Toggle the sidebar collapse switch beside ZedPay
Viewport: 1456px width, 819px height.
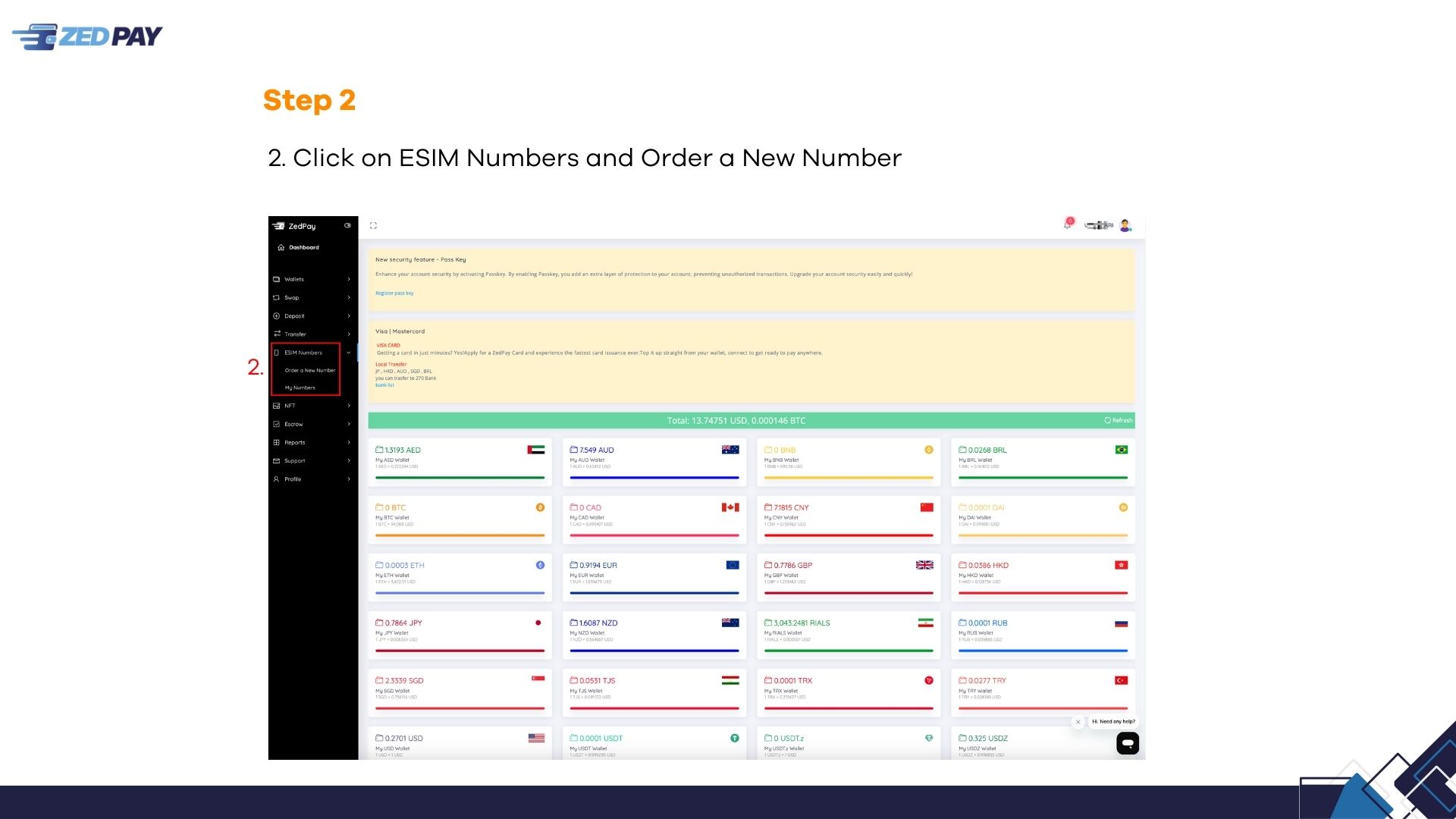[x=347, y=225]
